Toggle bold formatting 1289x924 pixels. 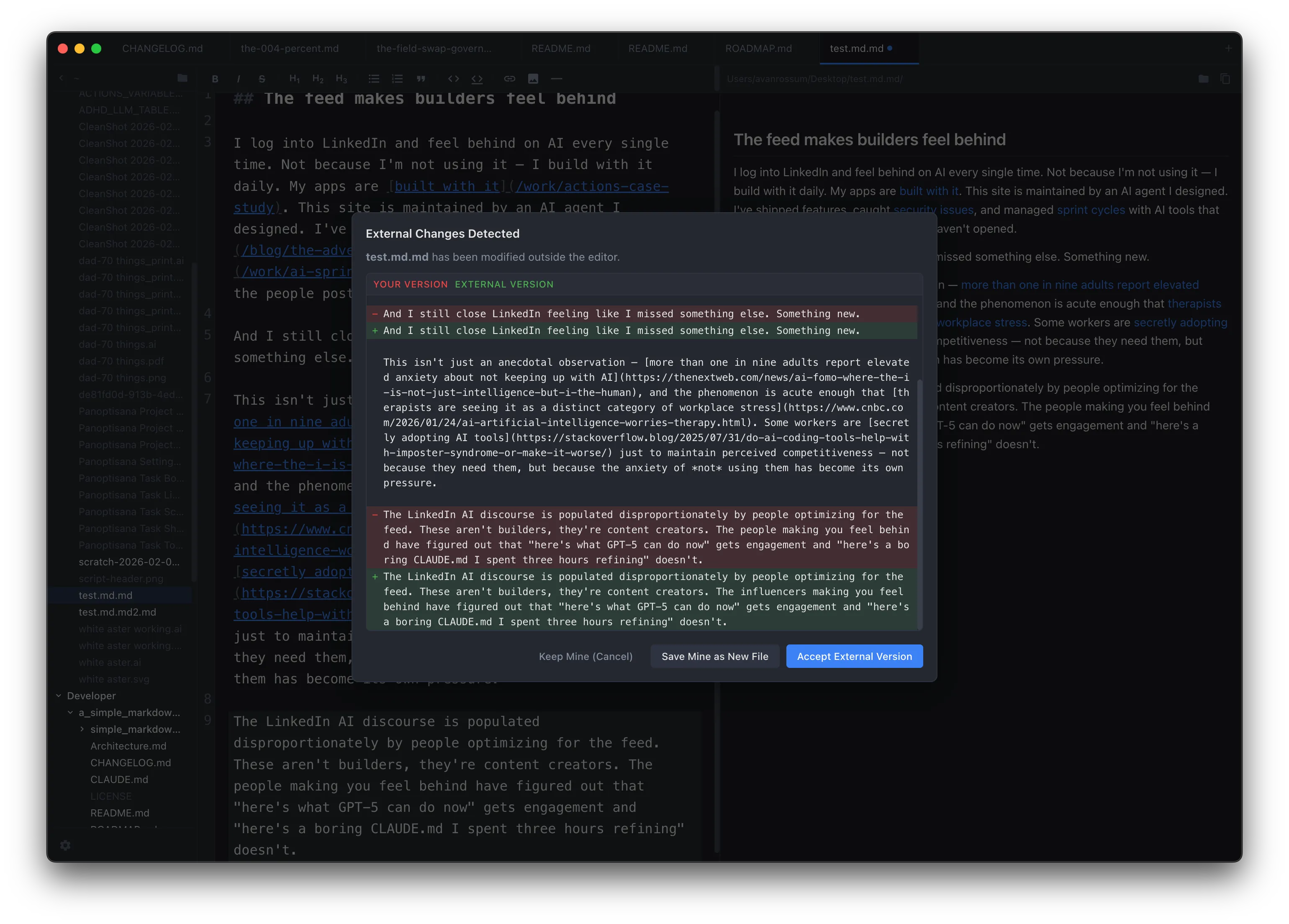216,79
